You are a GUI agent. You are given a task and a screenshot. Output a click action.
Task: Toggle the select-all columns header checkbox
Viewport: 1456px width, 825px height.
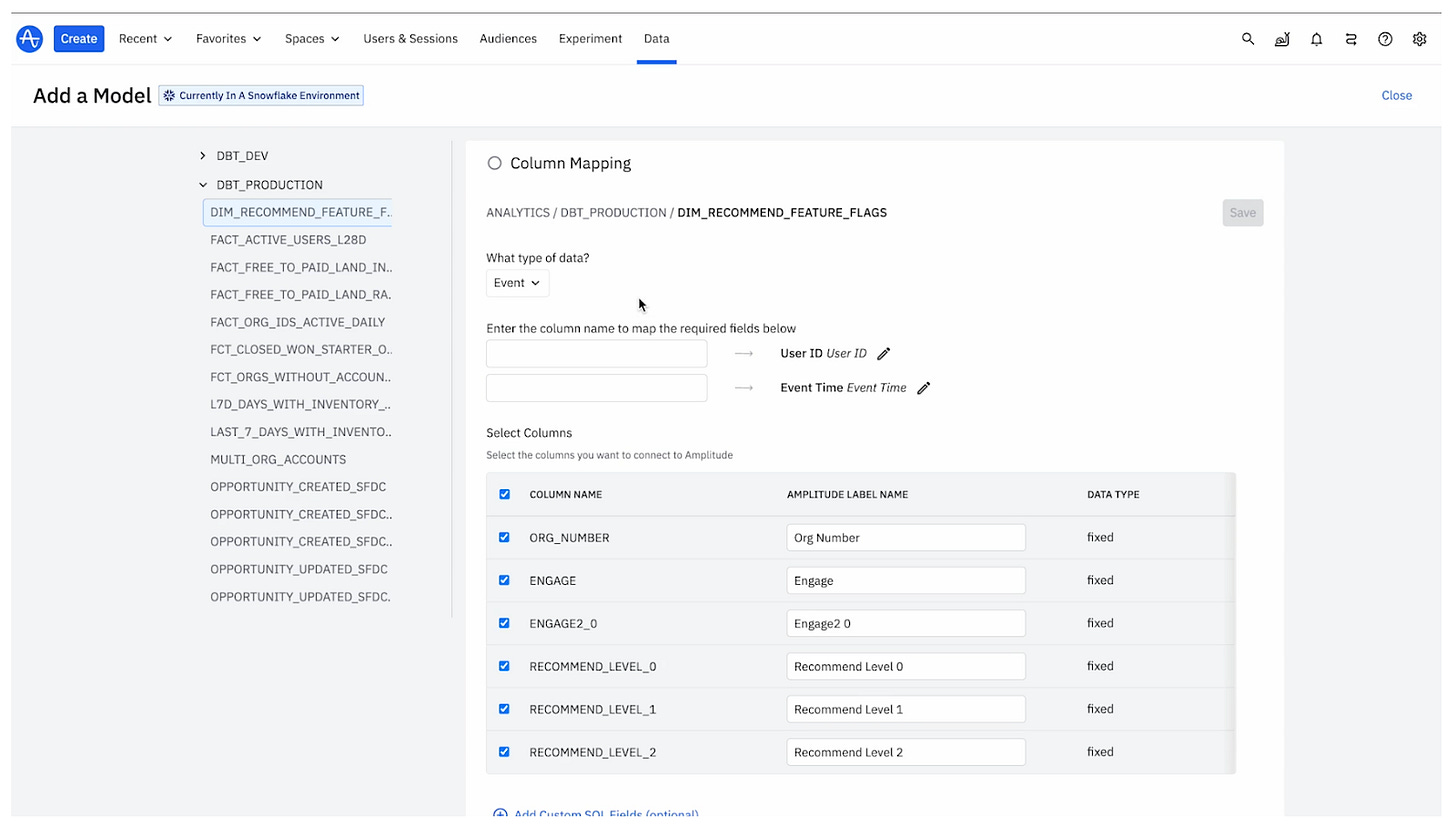(x=504, y=494)
